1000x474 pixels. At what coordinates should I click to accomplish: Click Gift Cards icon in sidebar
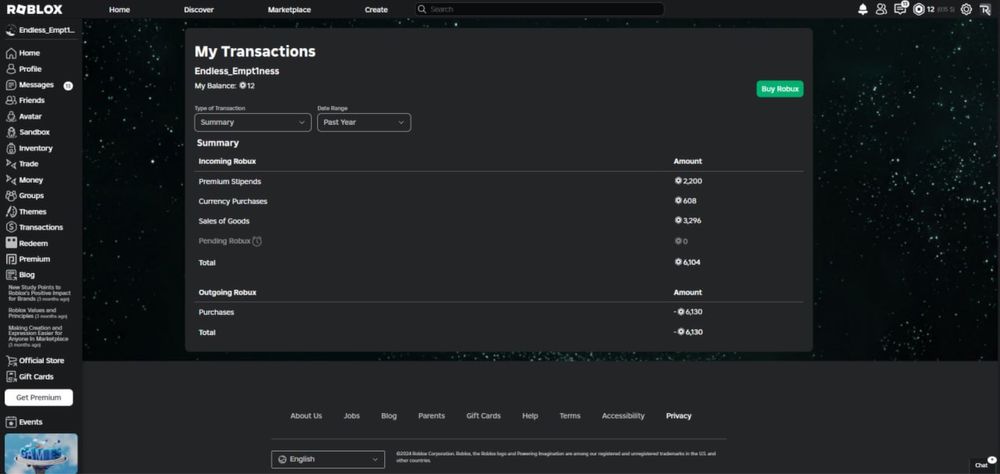[11, 376]
